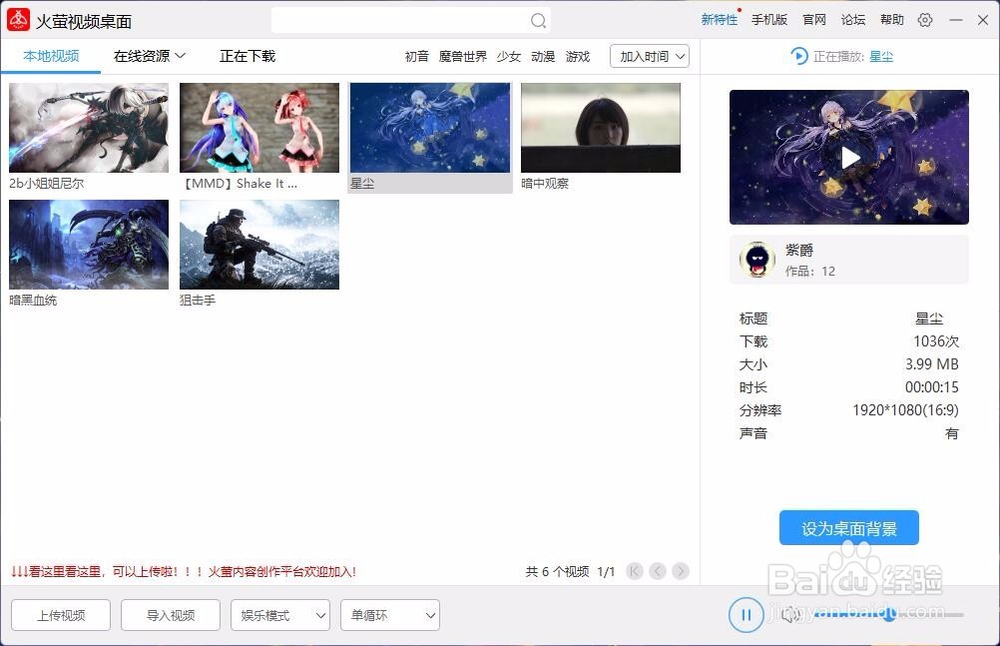Open the 娱乐模式 dropdown

[x=280, y=615]
